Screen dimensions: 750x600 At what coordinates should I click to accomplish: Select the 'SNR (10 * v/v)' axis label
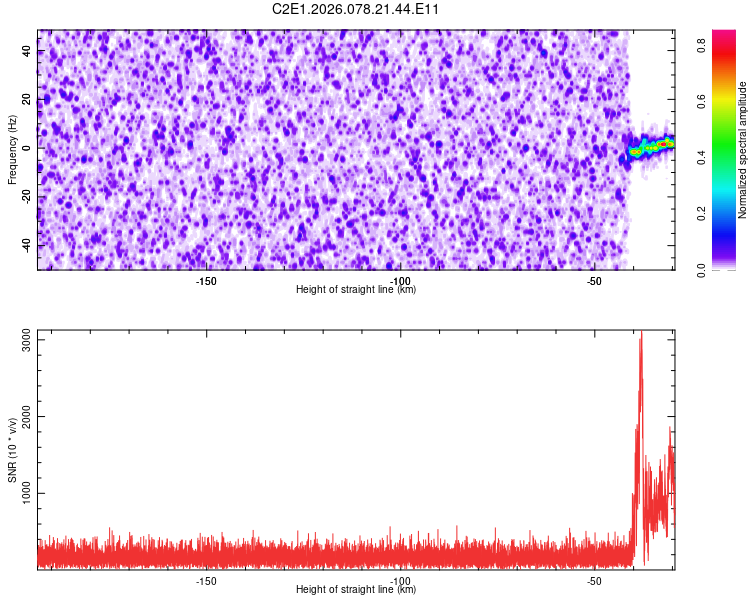12,448
